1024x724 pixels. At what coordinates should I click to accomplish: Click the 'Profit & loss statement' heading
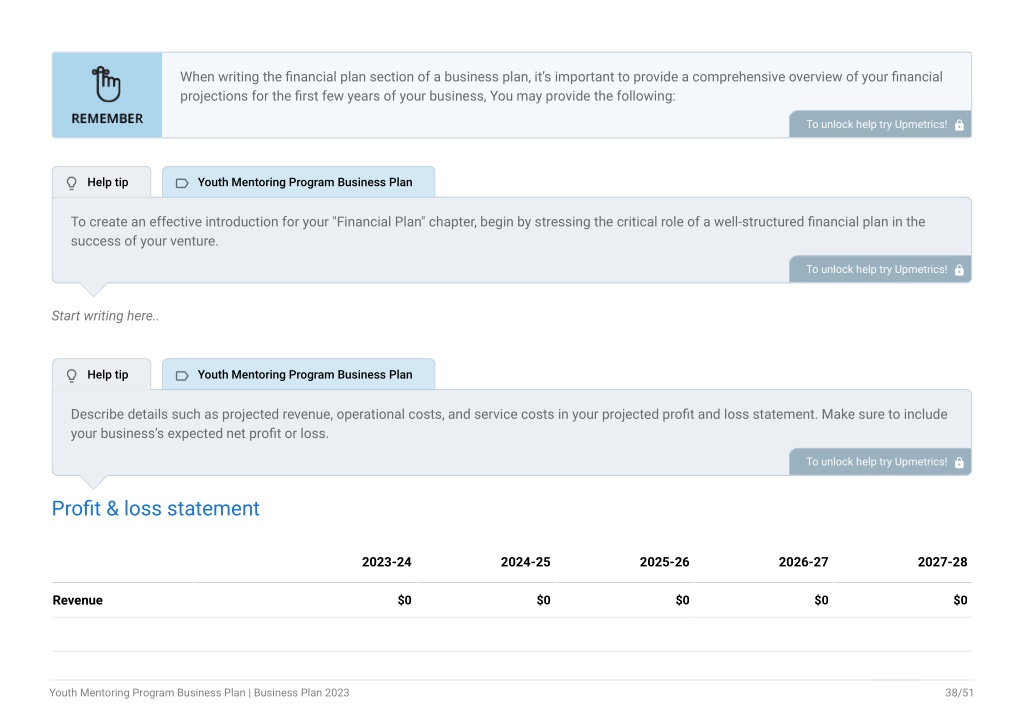pos(155,509)
